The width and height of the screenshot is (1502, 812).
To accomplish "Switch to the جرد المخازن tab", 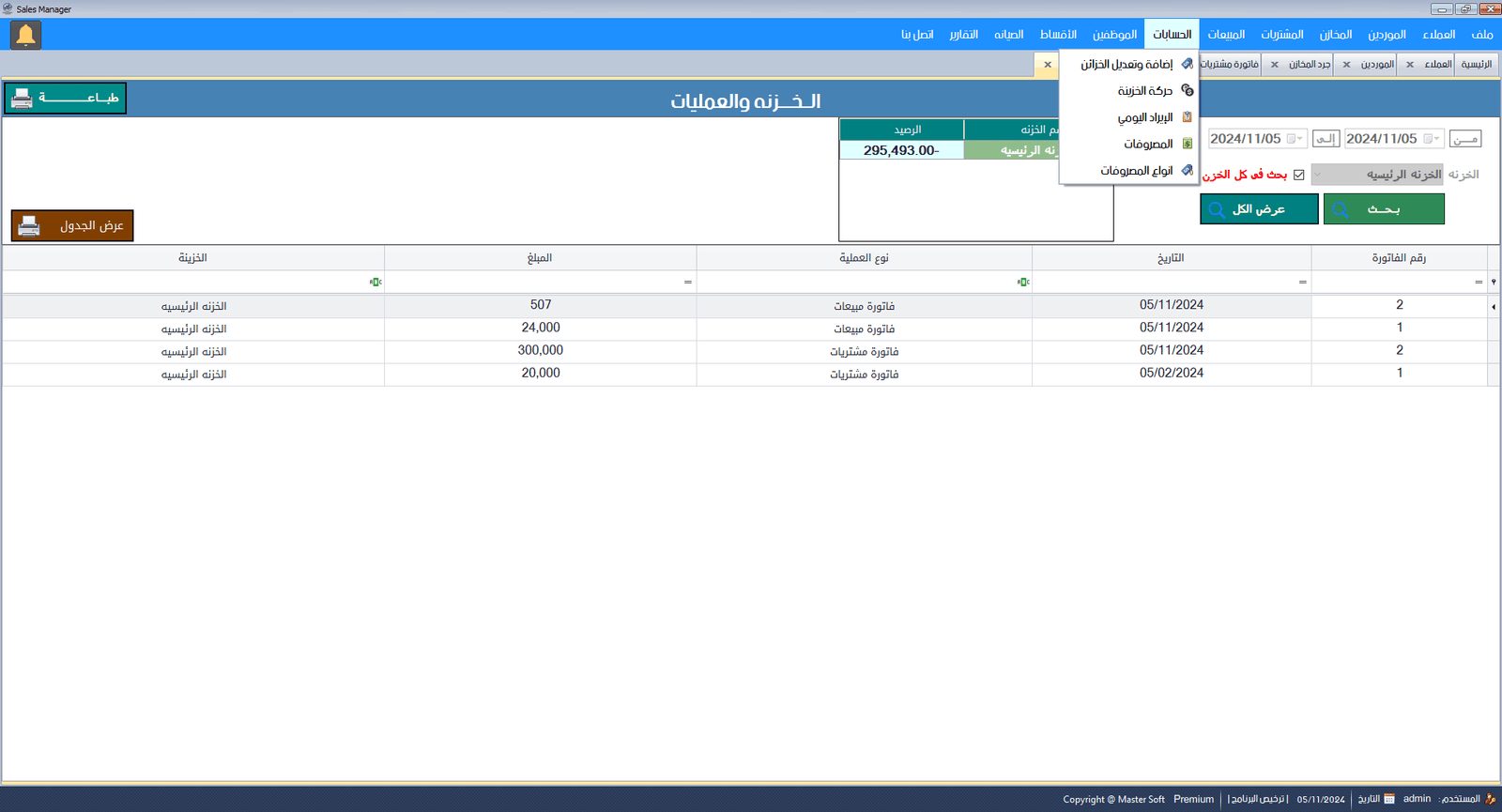I will (1309, 65).
